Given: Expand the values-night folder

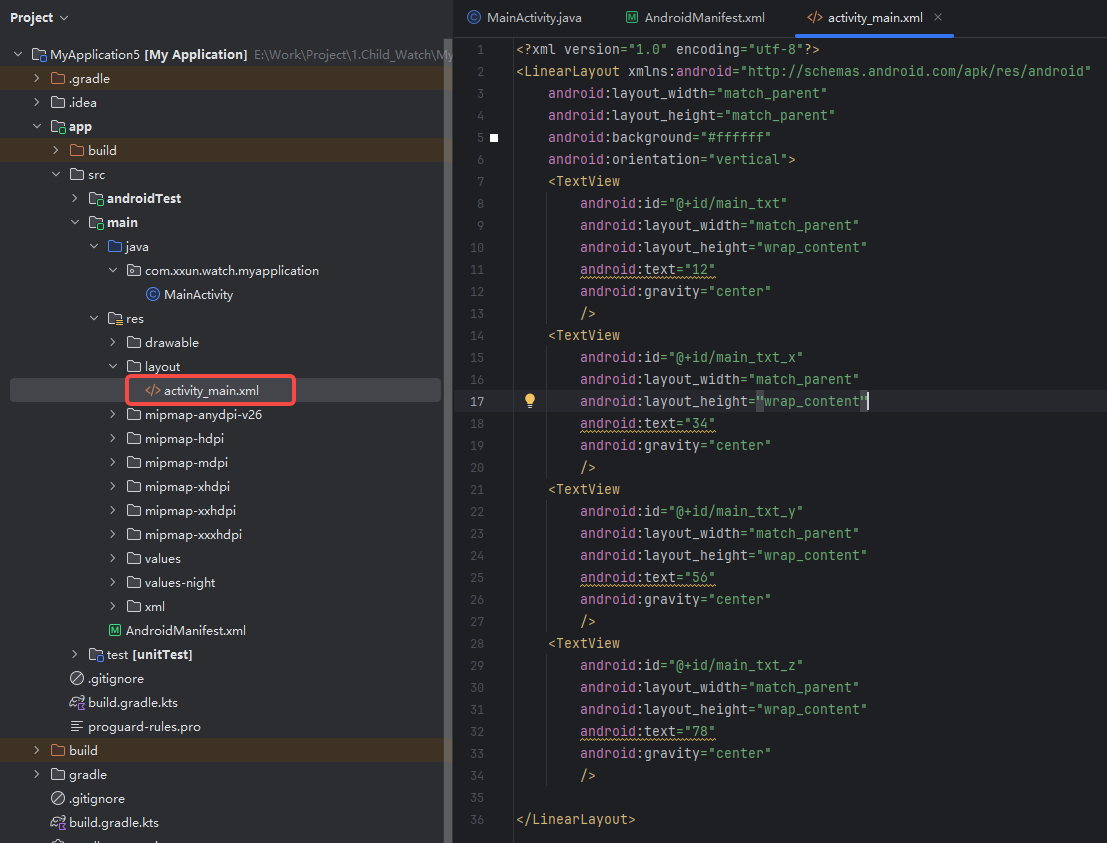Looking at the screenshot, I should (x=113, y=582).
